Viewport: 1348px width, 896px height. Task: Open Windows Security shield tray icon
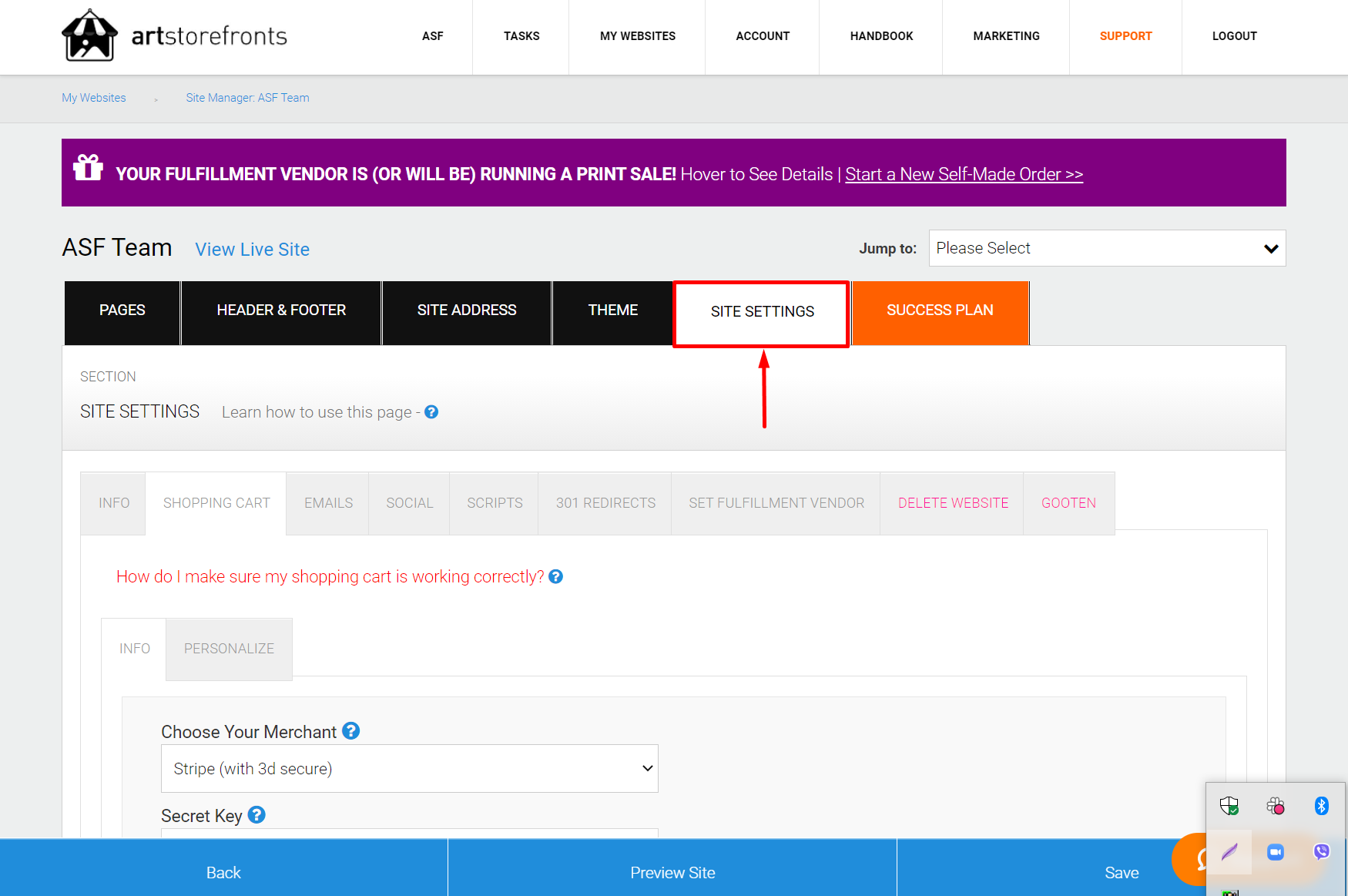(x=1229, y=806)
